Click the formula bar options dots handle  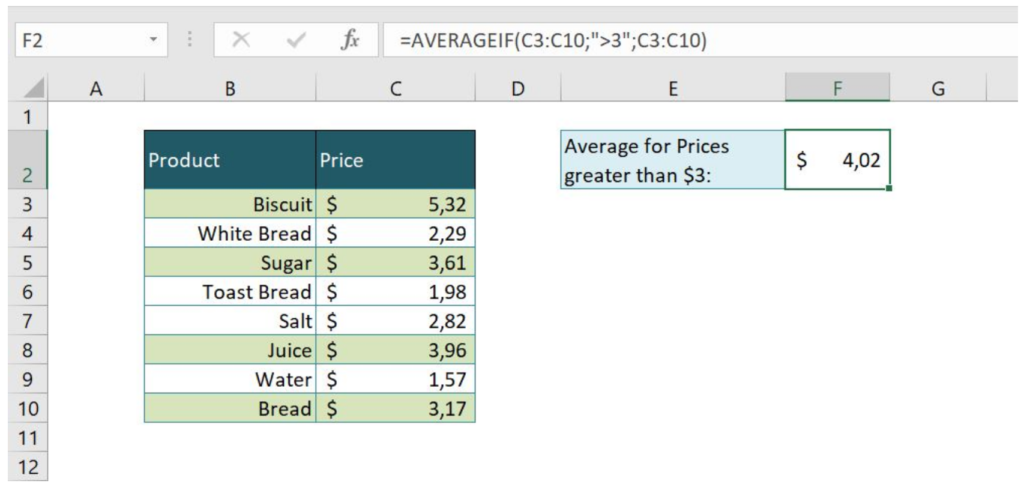point(190,41)
